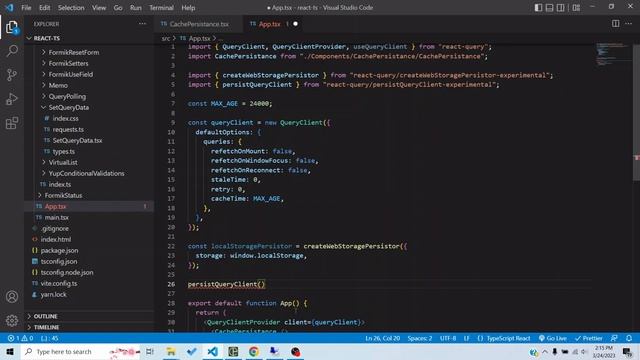Toggle the Primary Side Bar
This screenshot has height=360, width=640.
pos(538,7)
